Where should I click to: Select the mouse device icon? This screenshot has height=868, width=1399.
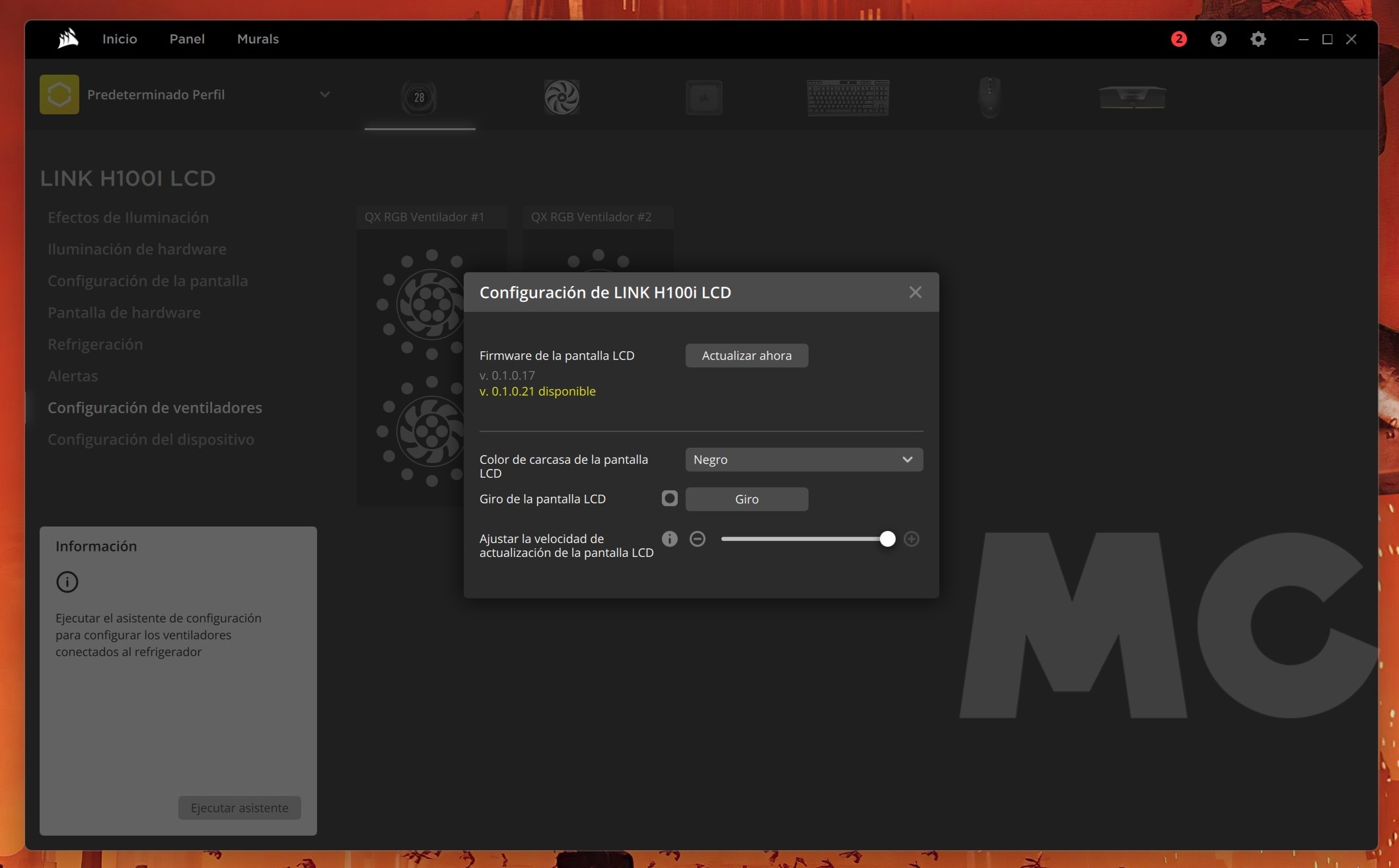pyautogui.click(x=989, y=96)
